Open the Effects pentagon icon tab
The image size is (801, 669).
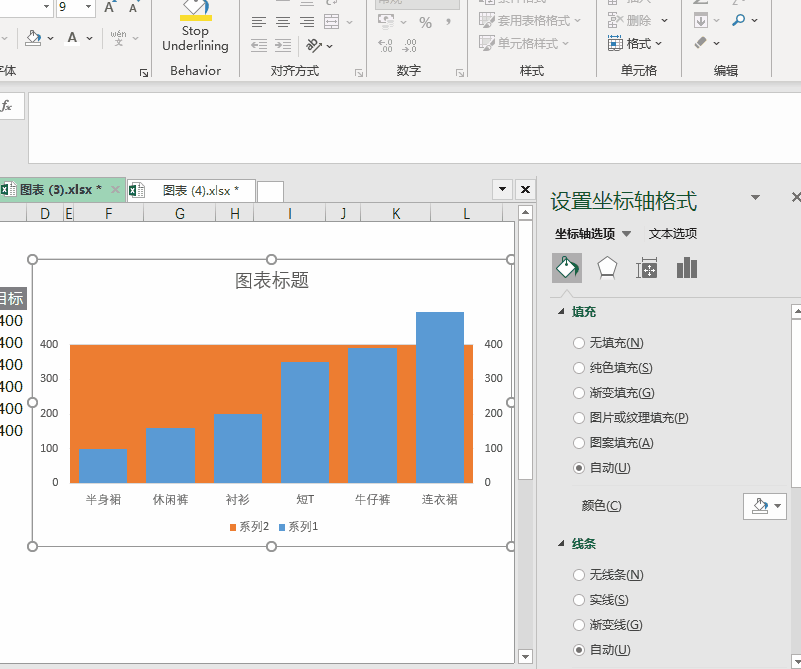pos(607,268)
